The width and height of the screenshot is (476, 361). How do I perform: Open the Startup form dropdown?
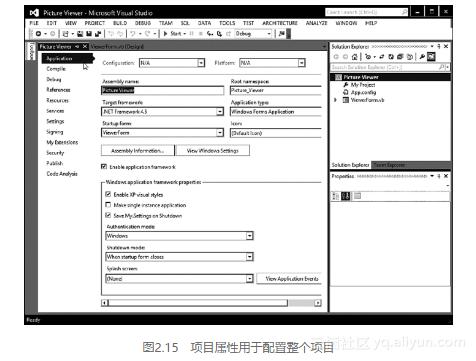[220, 133]
